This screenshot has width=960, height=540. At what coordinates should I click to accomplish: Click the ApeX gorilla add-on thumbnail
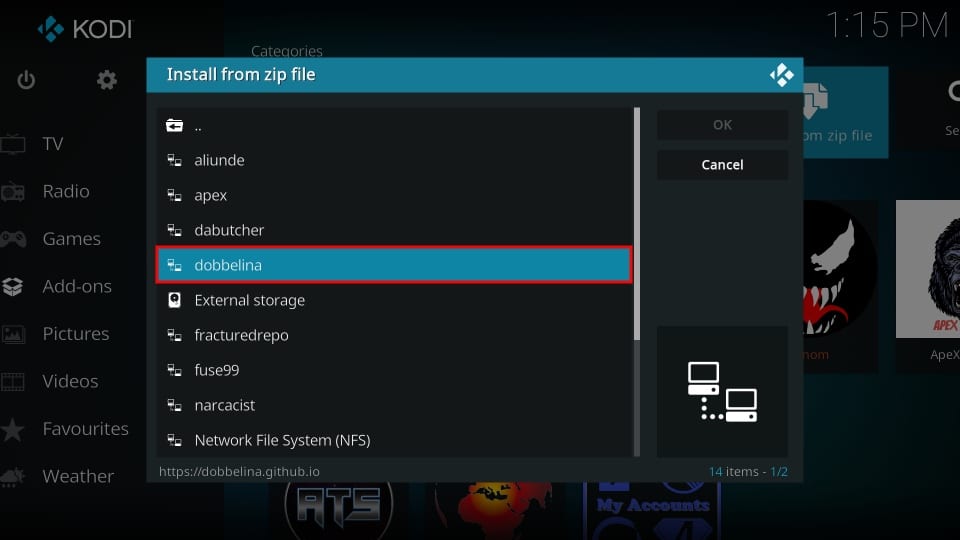coord(928,269)
